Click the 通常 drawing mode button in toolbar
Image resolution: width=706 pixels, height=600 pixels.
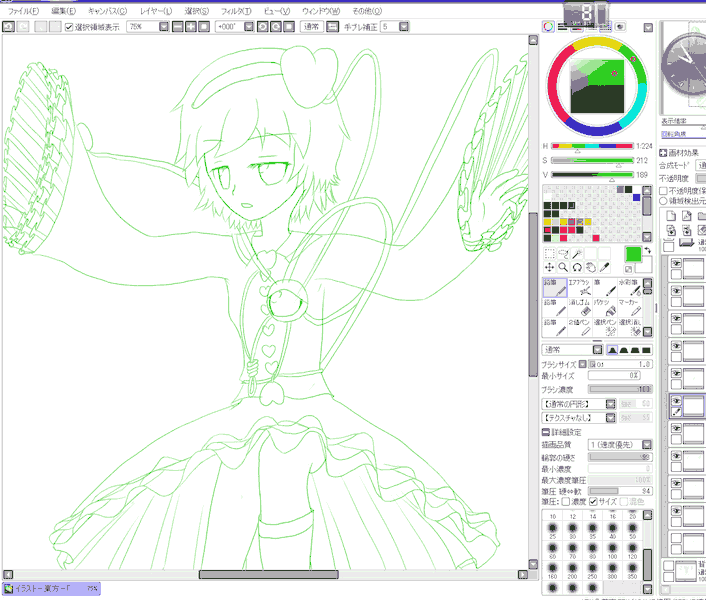click(x=311, y=27)
